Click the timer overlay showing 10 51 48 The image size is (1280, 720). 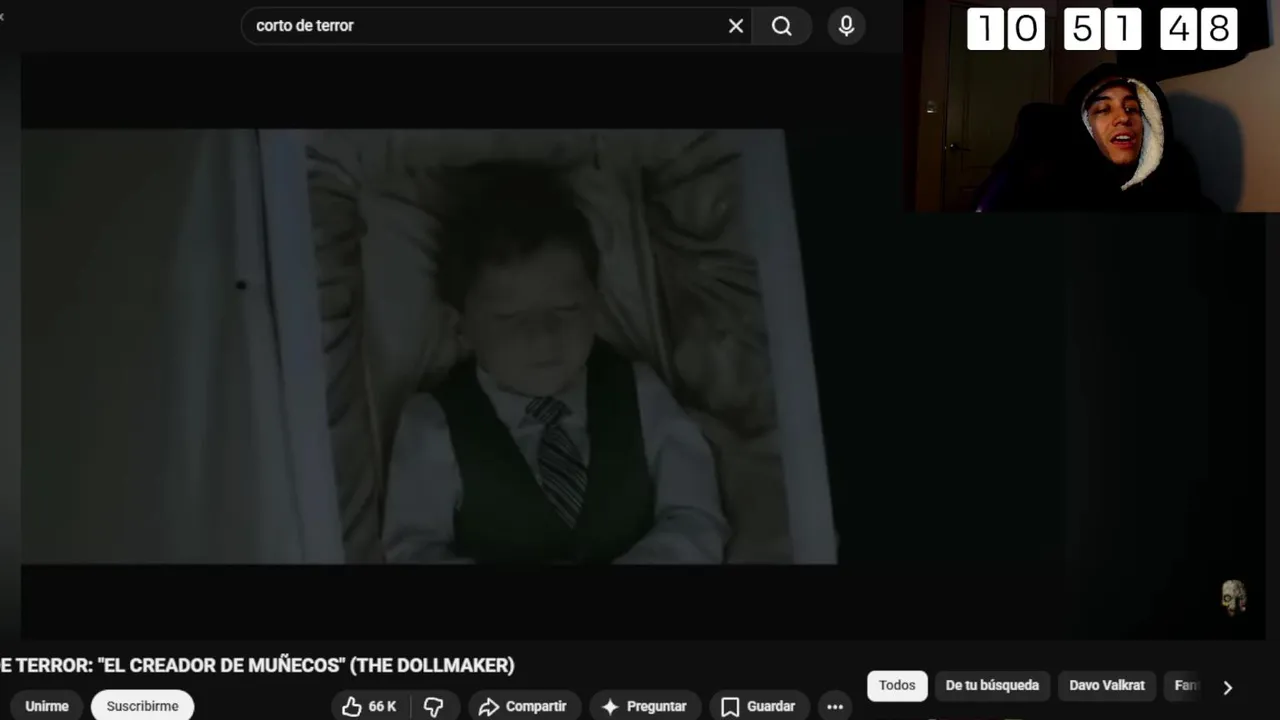pos(1102,29)
